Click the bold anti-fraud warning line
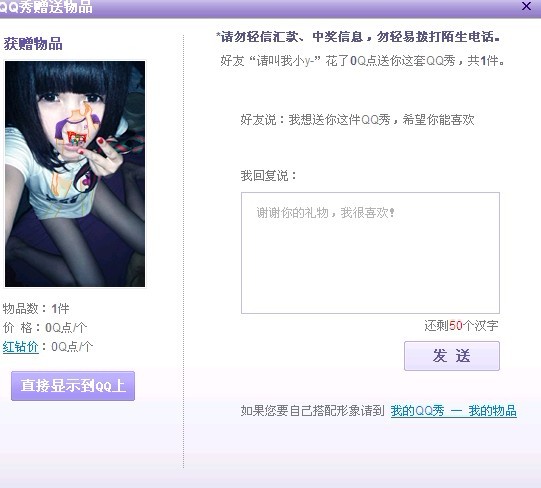 point(358,37)
